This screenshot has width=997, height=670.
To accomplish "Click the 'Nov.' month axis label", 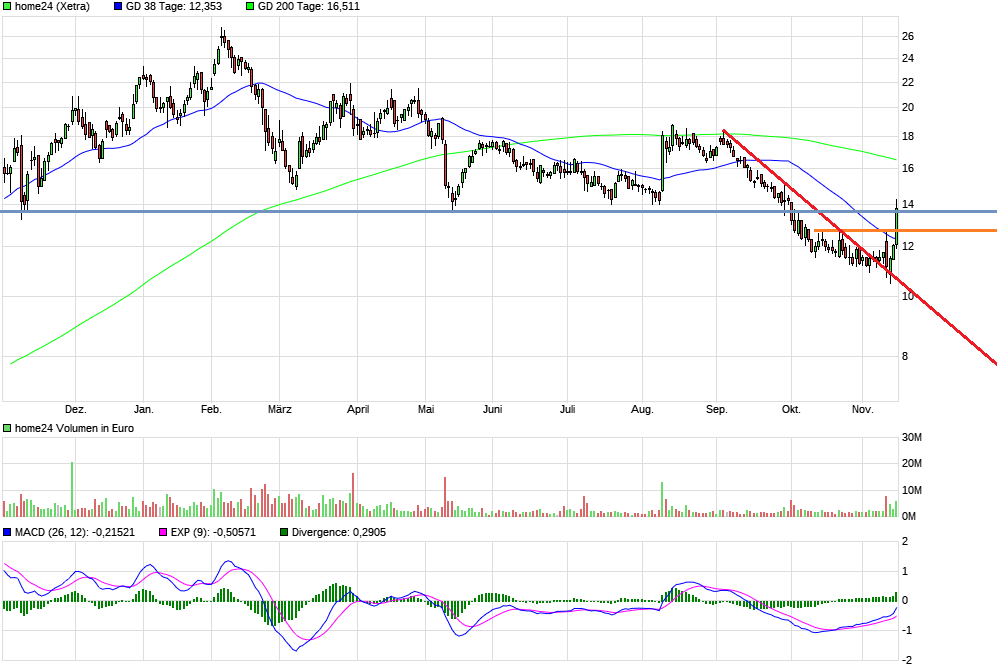I will pyautogui.click(x=863, y=409).
